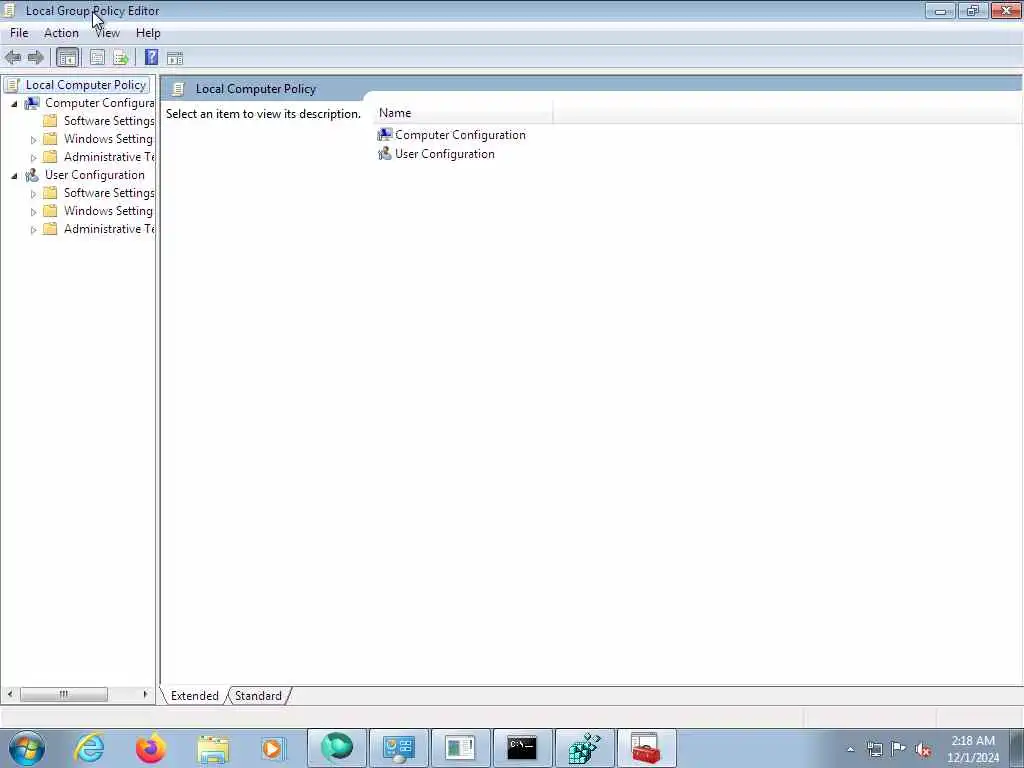Expand Software Settings under User Configuration
Image resolution: width=1024 pixels, height=768 pixels.
click(33, 193)
